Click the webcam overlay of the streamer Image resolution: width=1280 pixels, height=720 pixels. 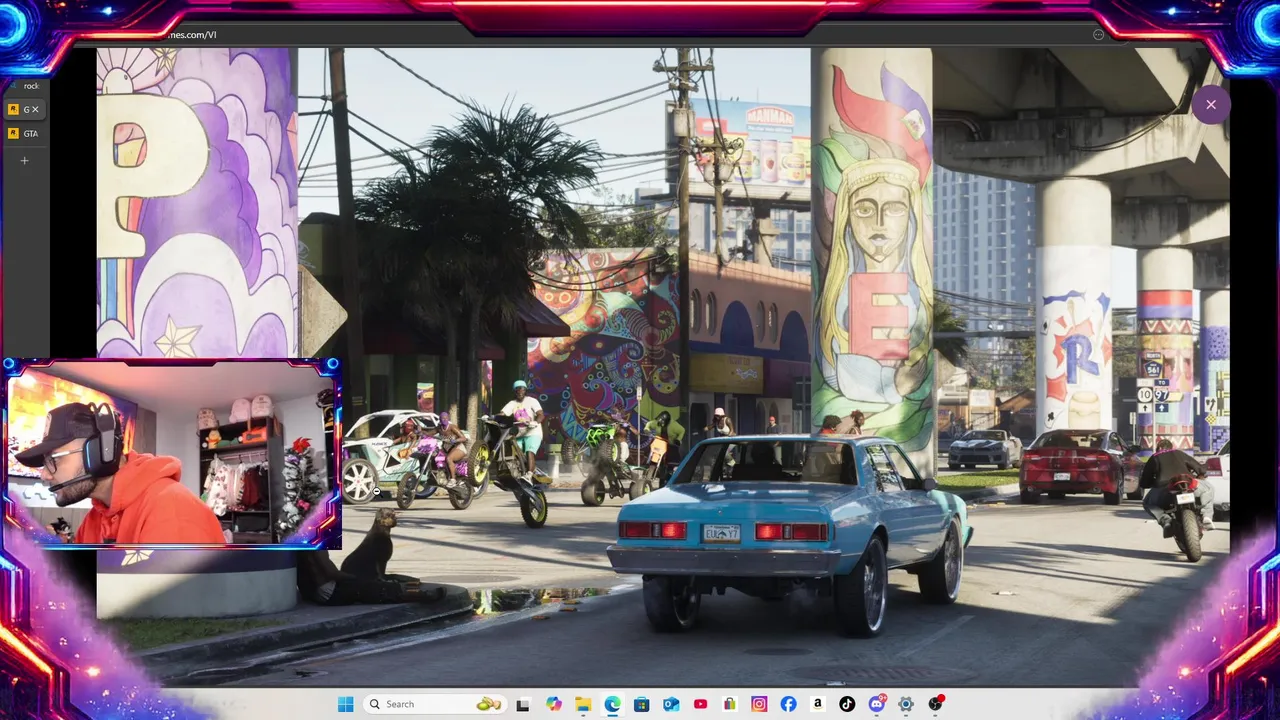(172, 453)
